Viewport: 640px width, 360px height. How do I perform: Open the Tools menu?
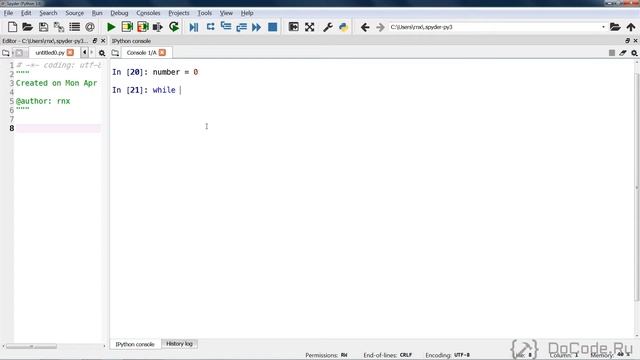click(x=204, y=13)
